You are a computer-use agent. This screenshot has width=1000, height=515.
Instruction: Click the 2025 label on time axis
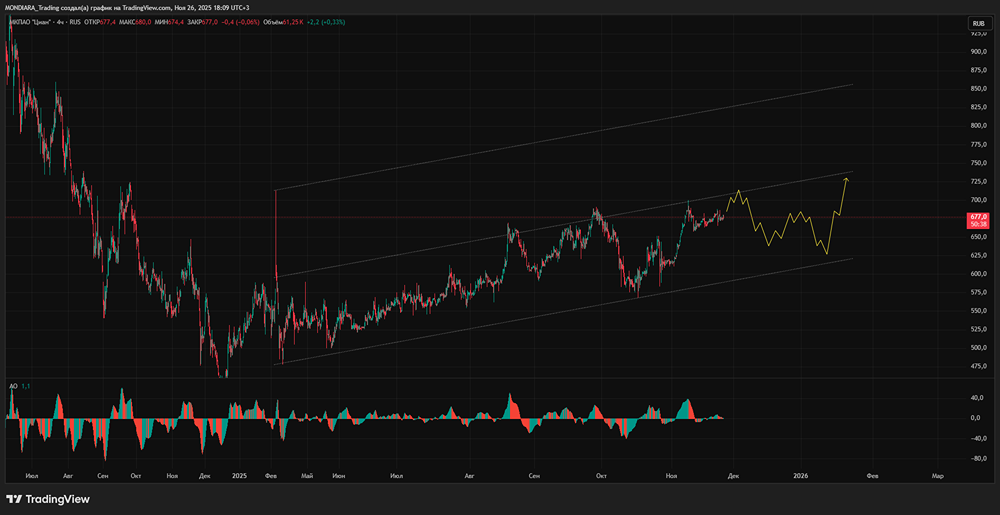tap(237, 478)
